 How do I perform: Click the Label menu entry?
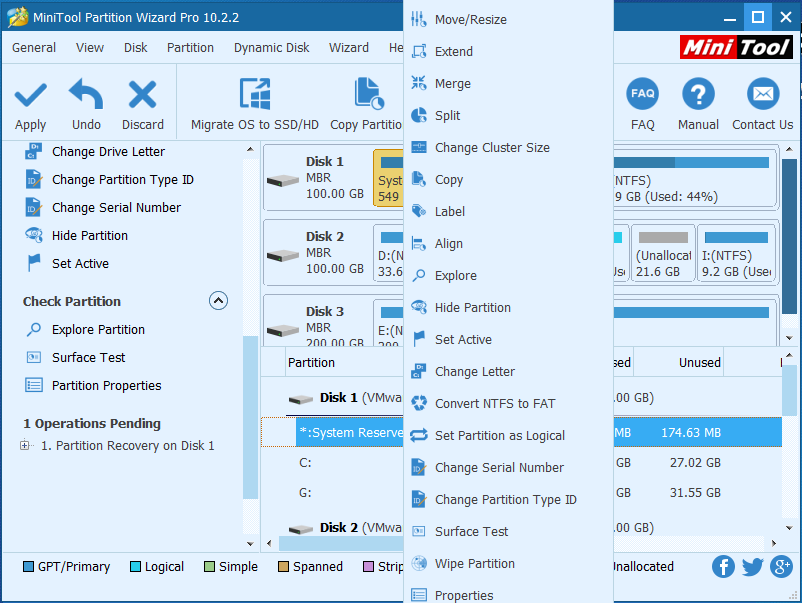508,212
